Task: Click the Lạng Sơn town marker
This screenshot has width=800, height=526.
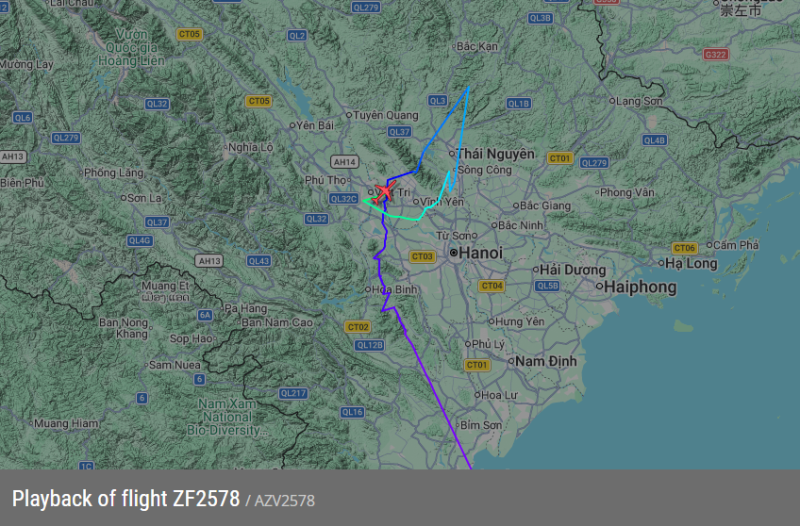Action: coord(612,101)
